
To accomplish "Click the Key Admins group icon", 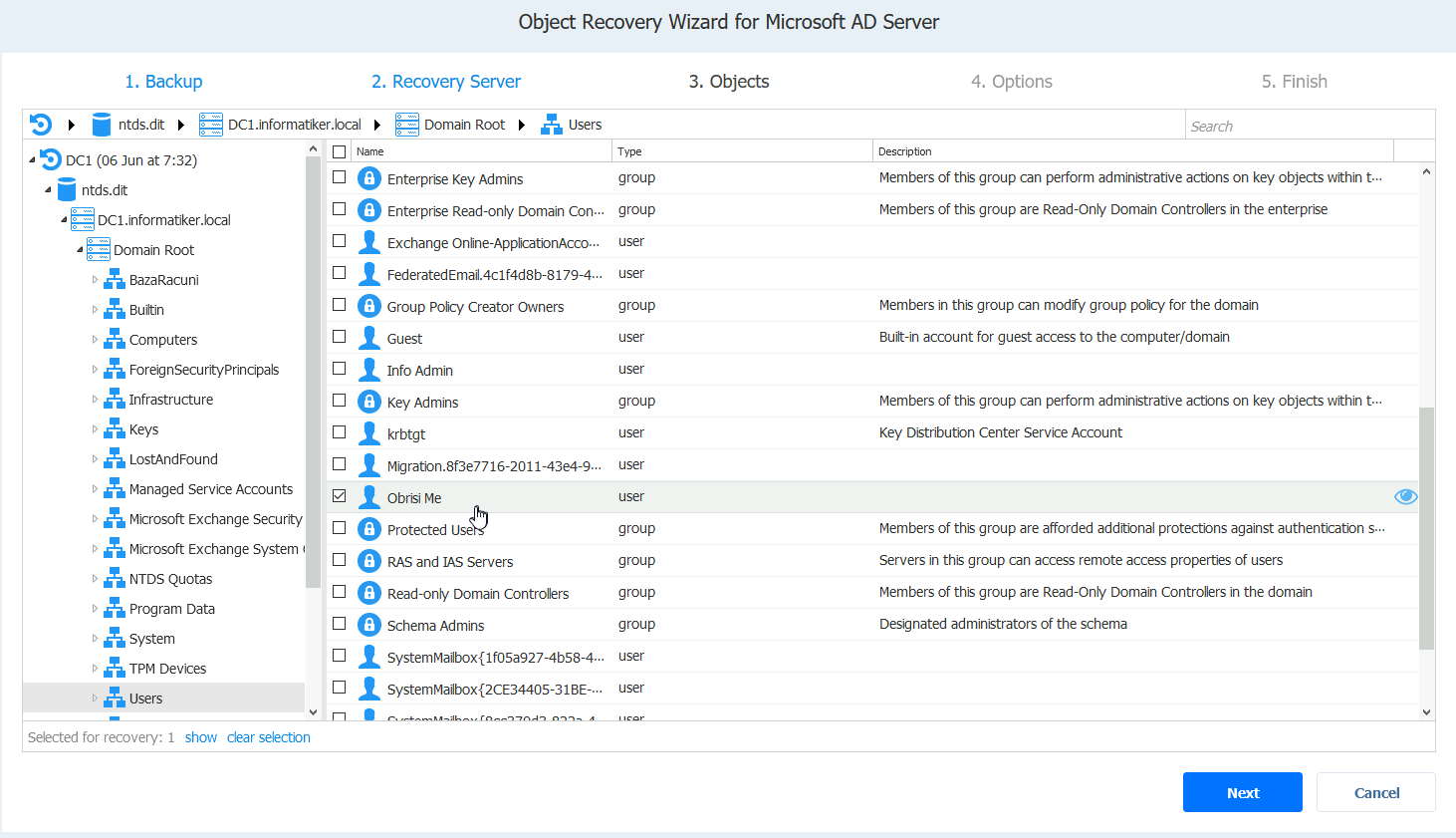I will tap(369, 402).
